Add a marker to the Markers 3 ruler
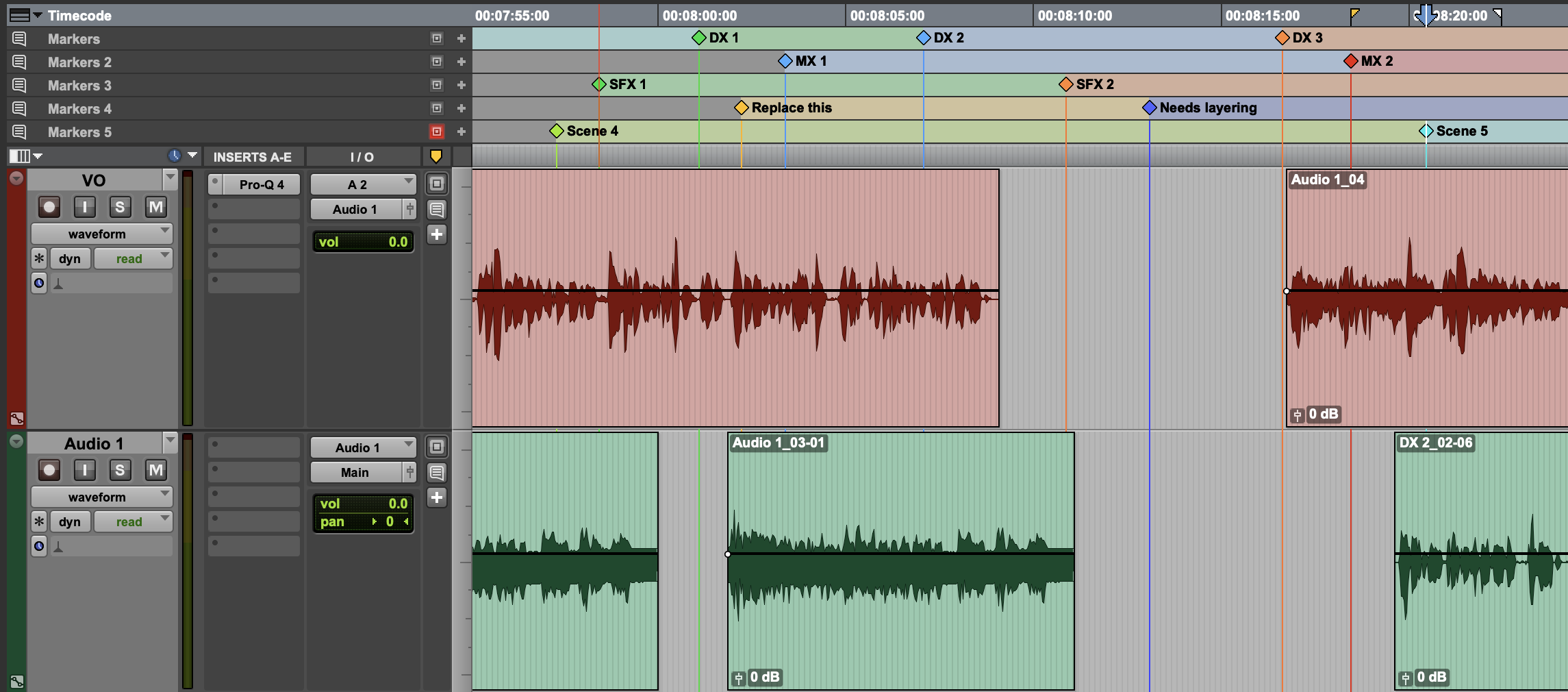The width and height of the screenshot is (1568, 692). coord(461,86)
